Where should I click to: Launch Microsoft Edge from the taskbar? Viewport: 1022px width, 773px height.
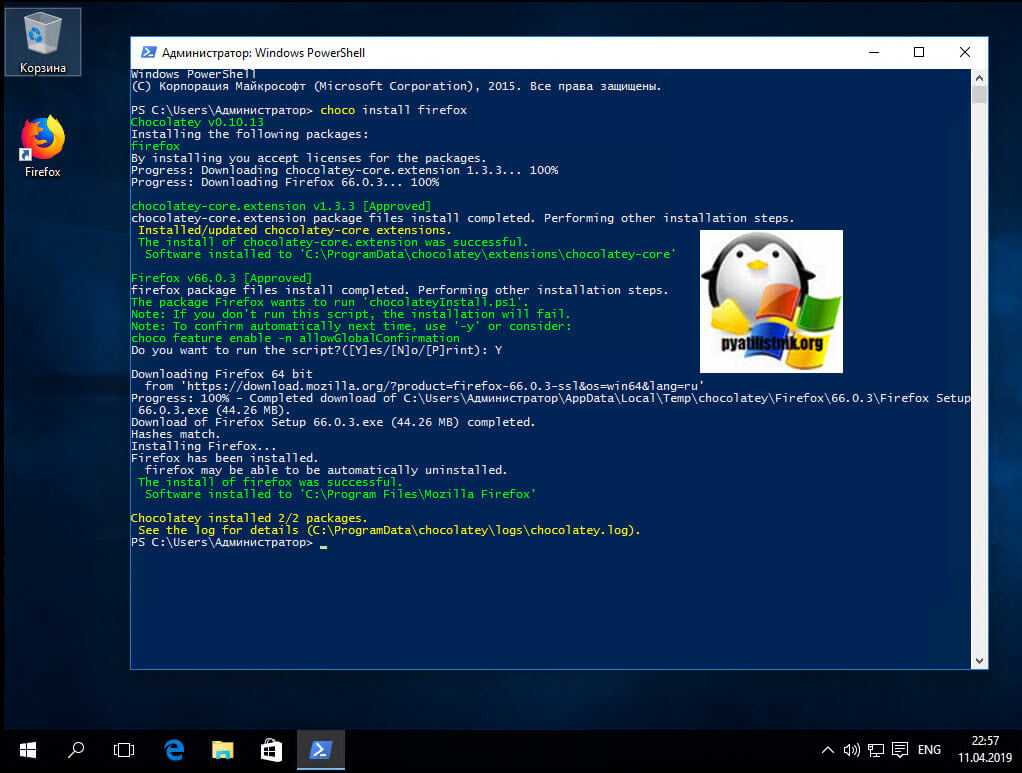click(x=174, y=750)
